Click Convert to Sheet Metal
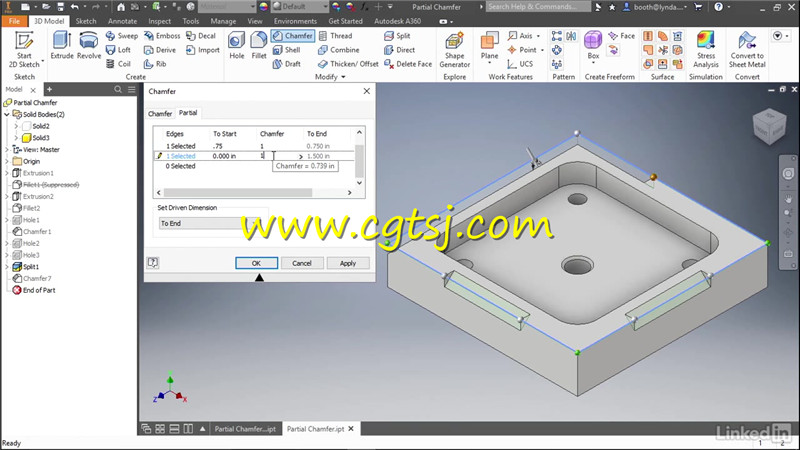 click(x=747, y=49)
